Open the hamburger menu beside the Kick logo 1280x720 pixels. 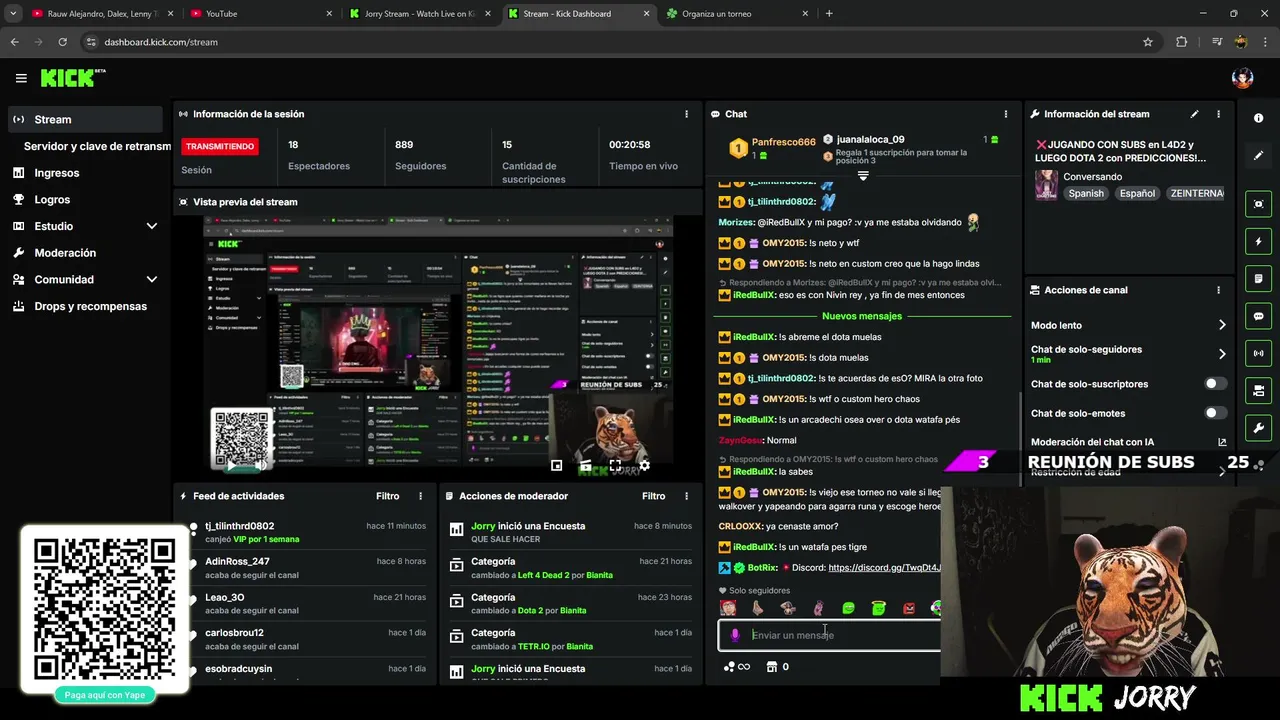pyautogui.click(x=21, y=78)
